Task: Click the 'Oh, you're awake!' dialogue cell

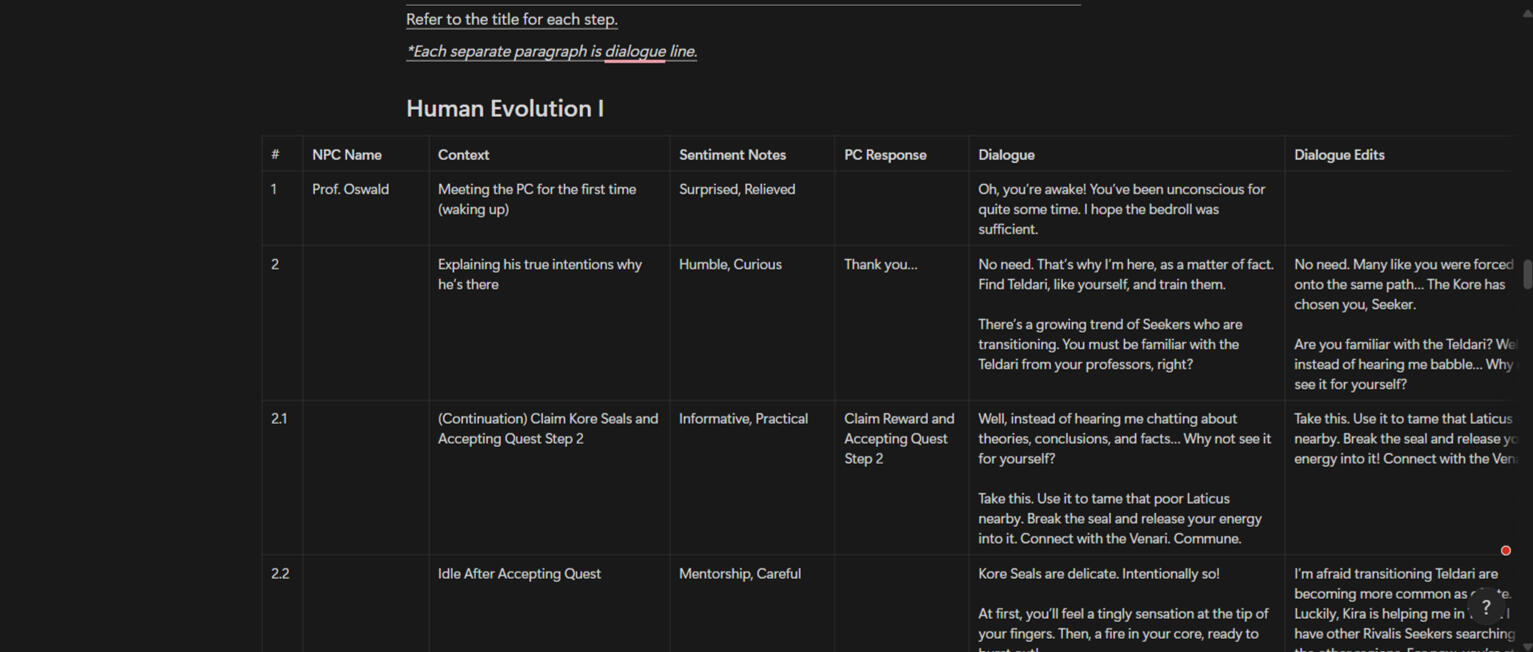Action: point(1121,209)
